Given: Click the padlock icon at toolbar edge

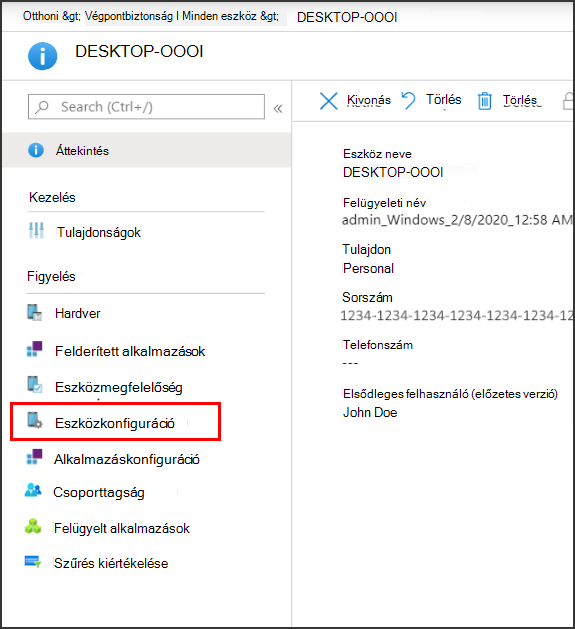Looking at the screenshot, I should click(x=568, y=101).
